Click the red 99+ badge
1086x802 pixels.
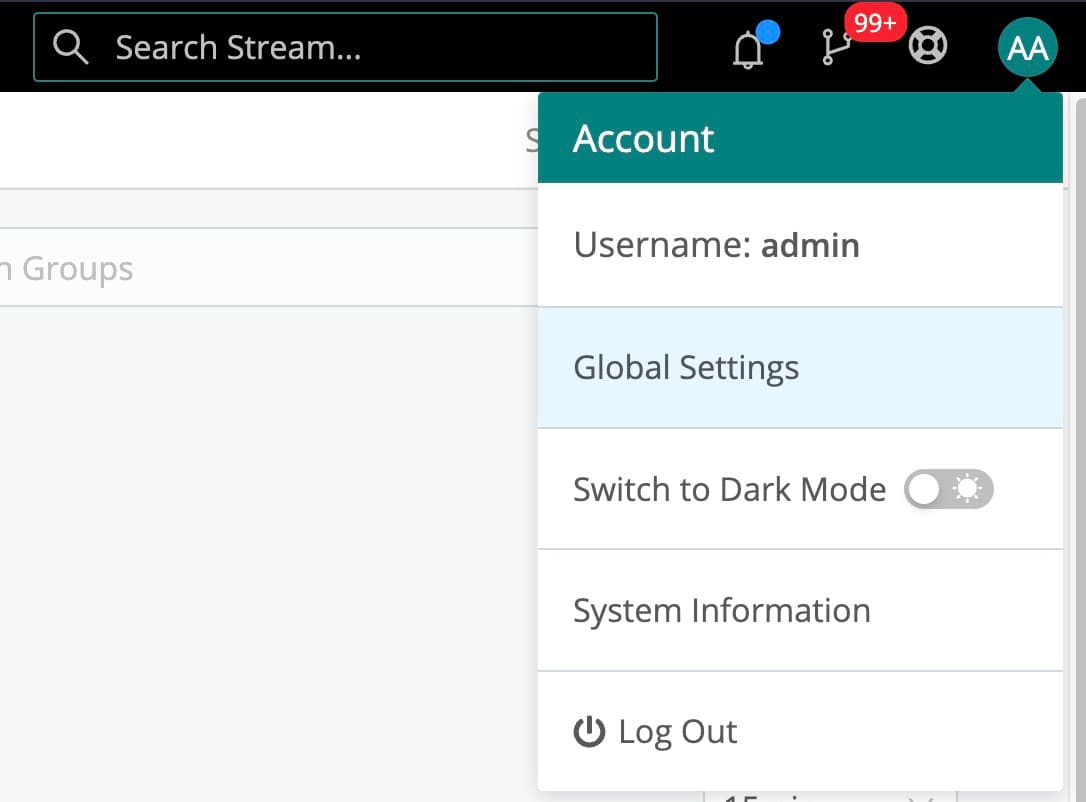click(875, 22)
